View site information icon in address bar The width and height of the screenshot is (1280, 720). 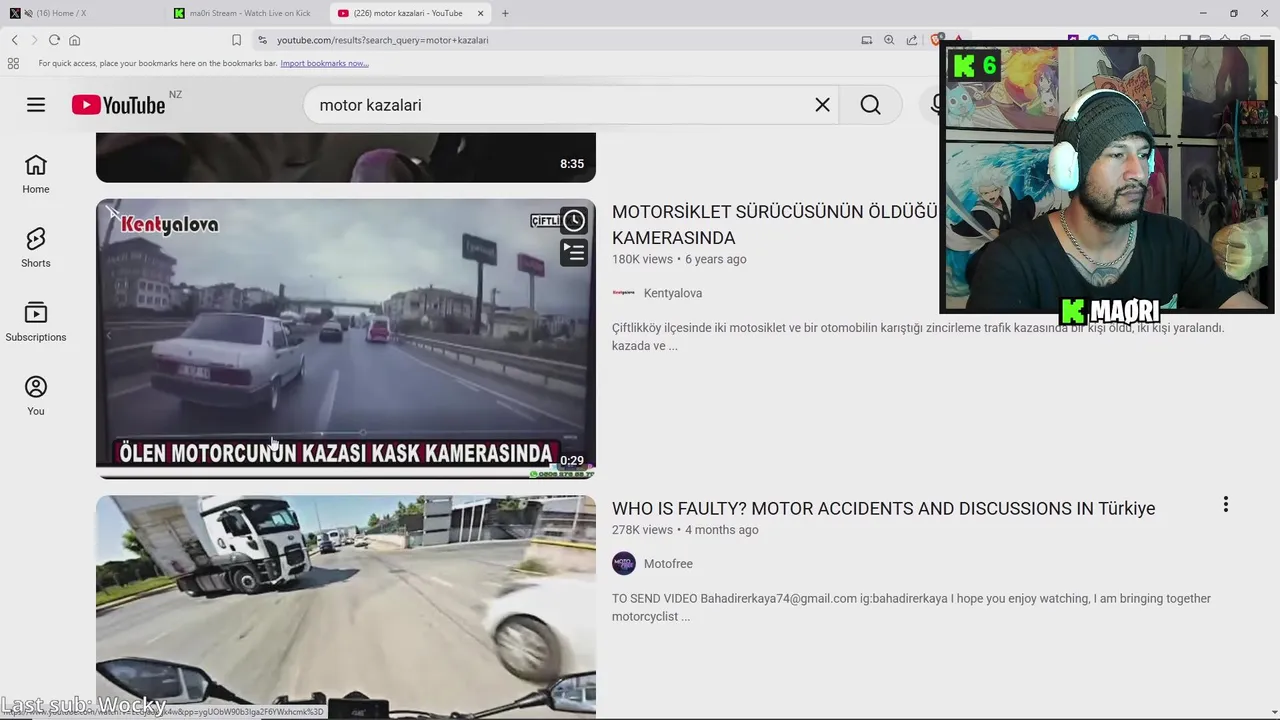(262, 40)
